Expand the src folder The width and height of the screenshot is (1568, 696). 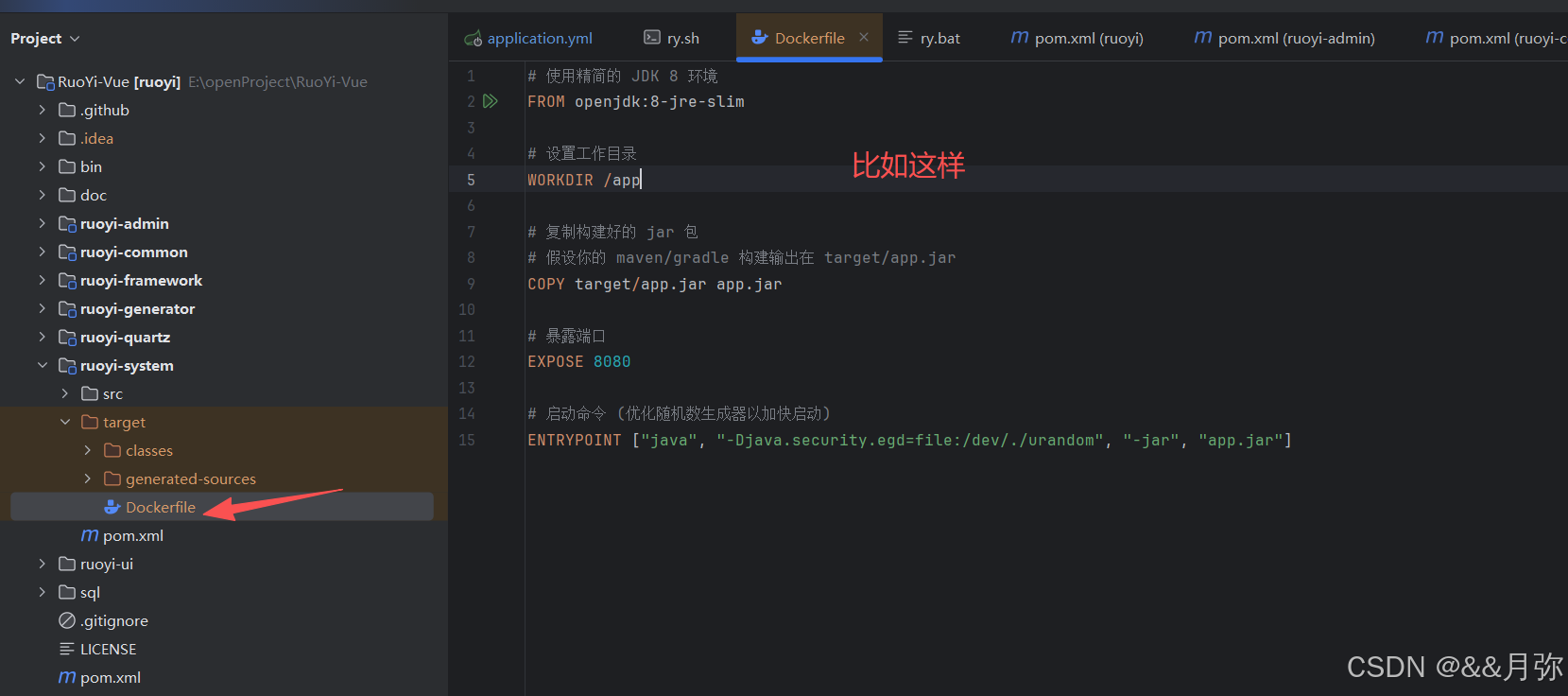[65, 393]
